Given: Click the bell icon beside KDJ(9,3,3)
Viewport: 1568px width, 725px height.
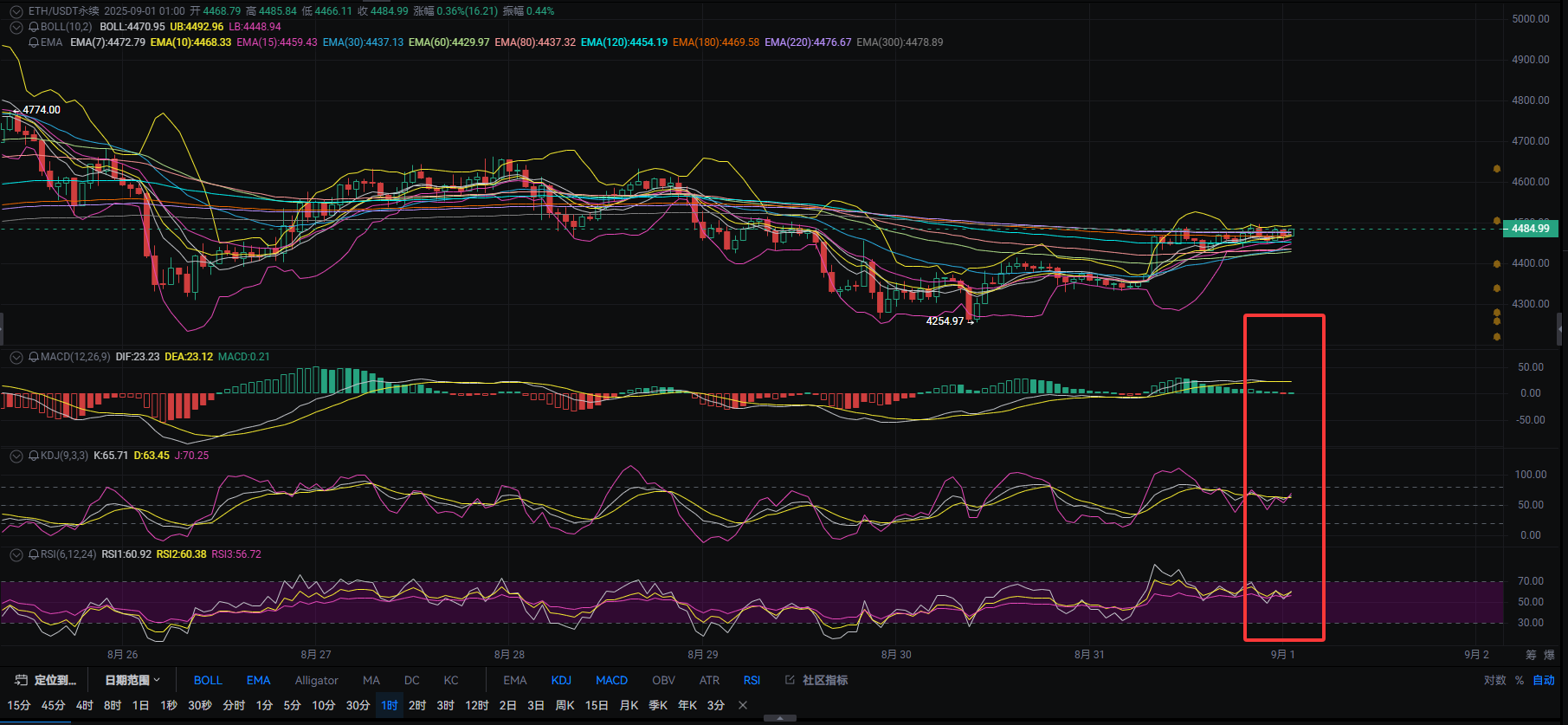Looking at the screenshot, I should [34, 456].
